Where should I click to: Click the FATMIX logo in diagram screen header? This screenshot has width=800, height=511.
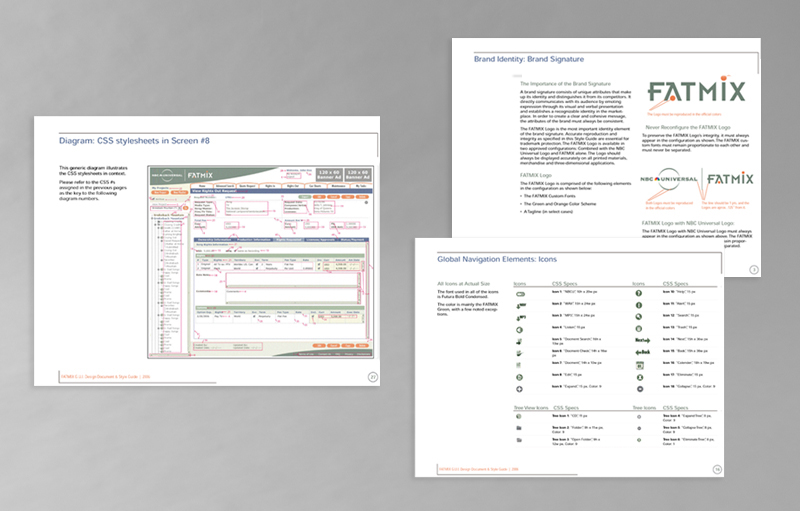point(200,175)
